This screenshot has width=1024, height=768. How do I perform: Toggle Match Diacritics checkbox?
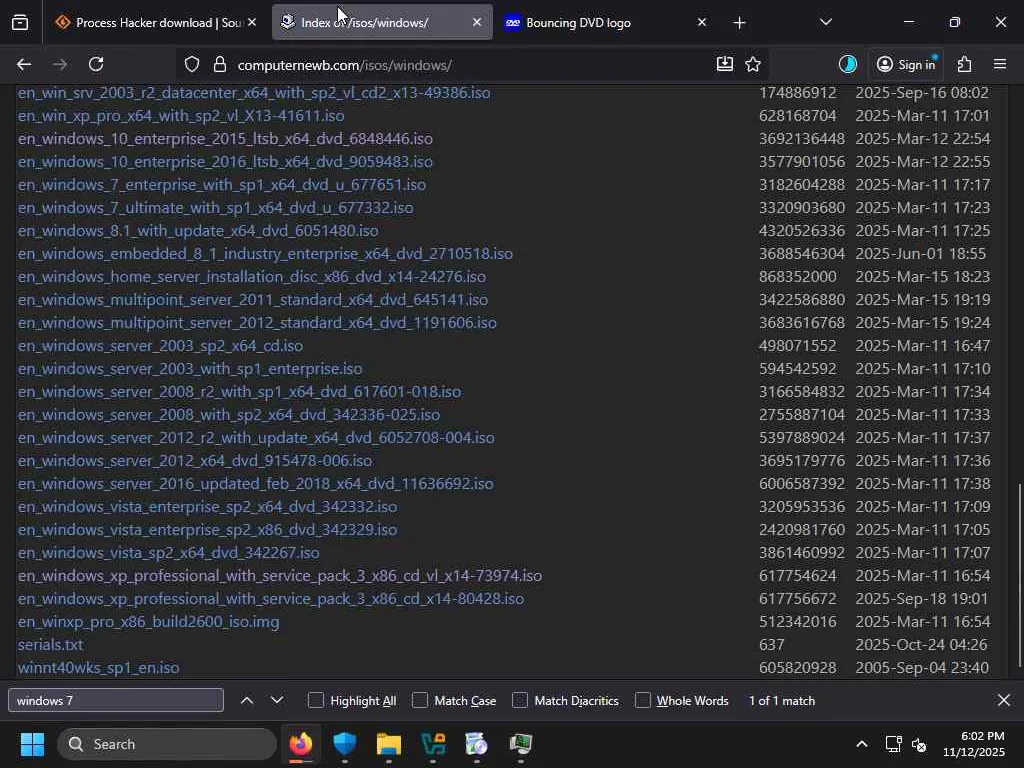pyautogui.click(x=520, y=700)
